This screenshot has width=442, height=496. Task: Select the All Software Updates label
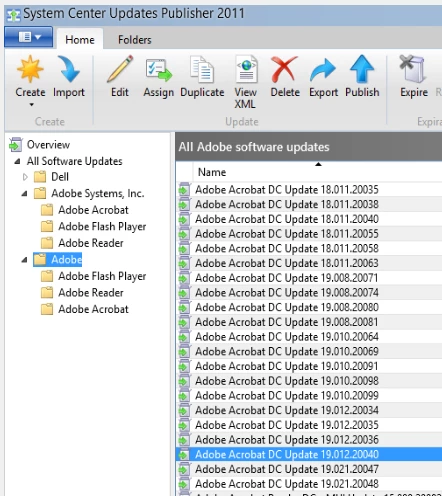(75, 161)
